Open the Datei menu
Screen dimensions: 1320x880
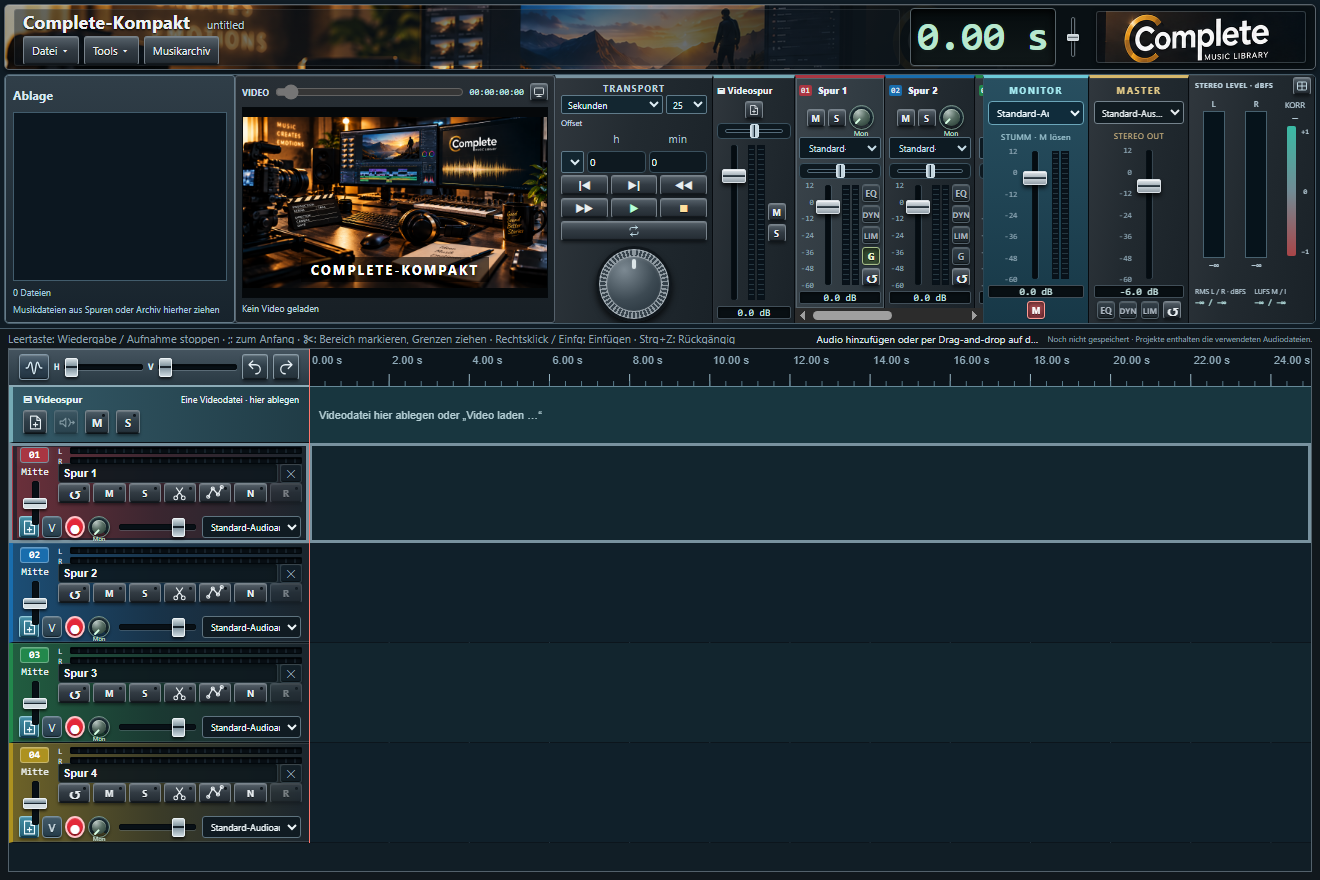coord(50,51)
